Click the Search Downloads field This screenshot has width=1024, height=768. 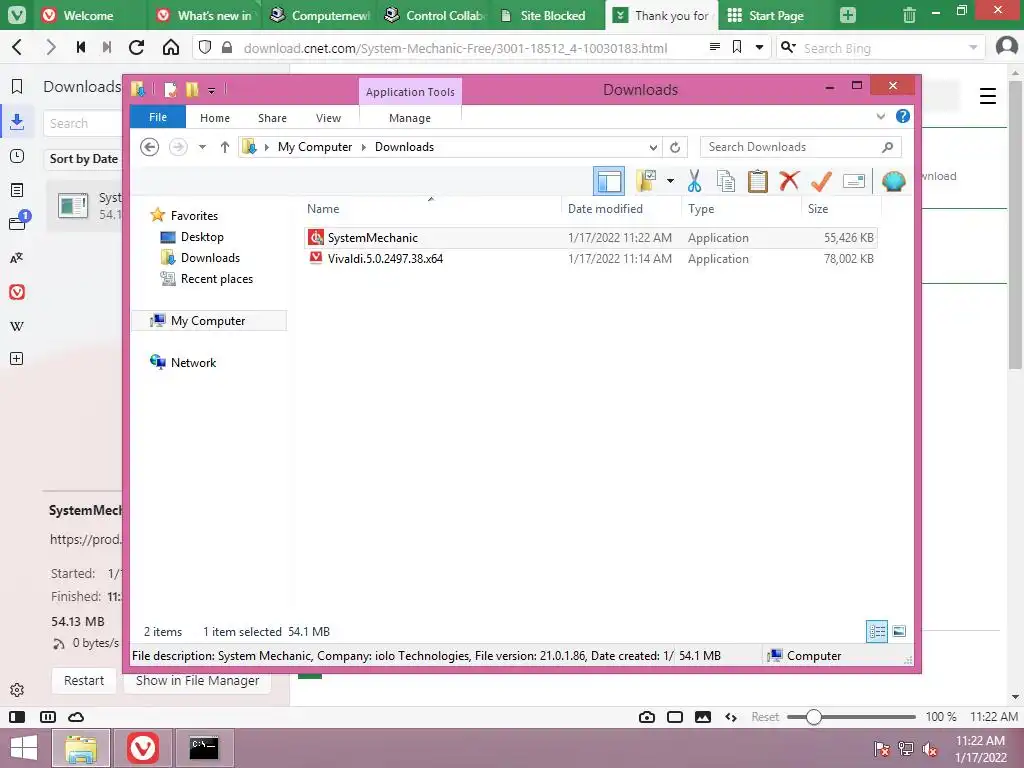[800, 147]
